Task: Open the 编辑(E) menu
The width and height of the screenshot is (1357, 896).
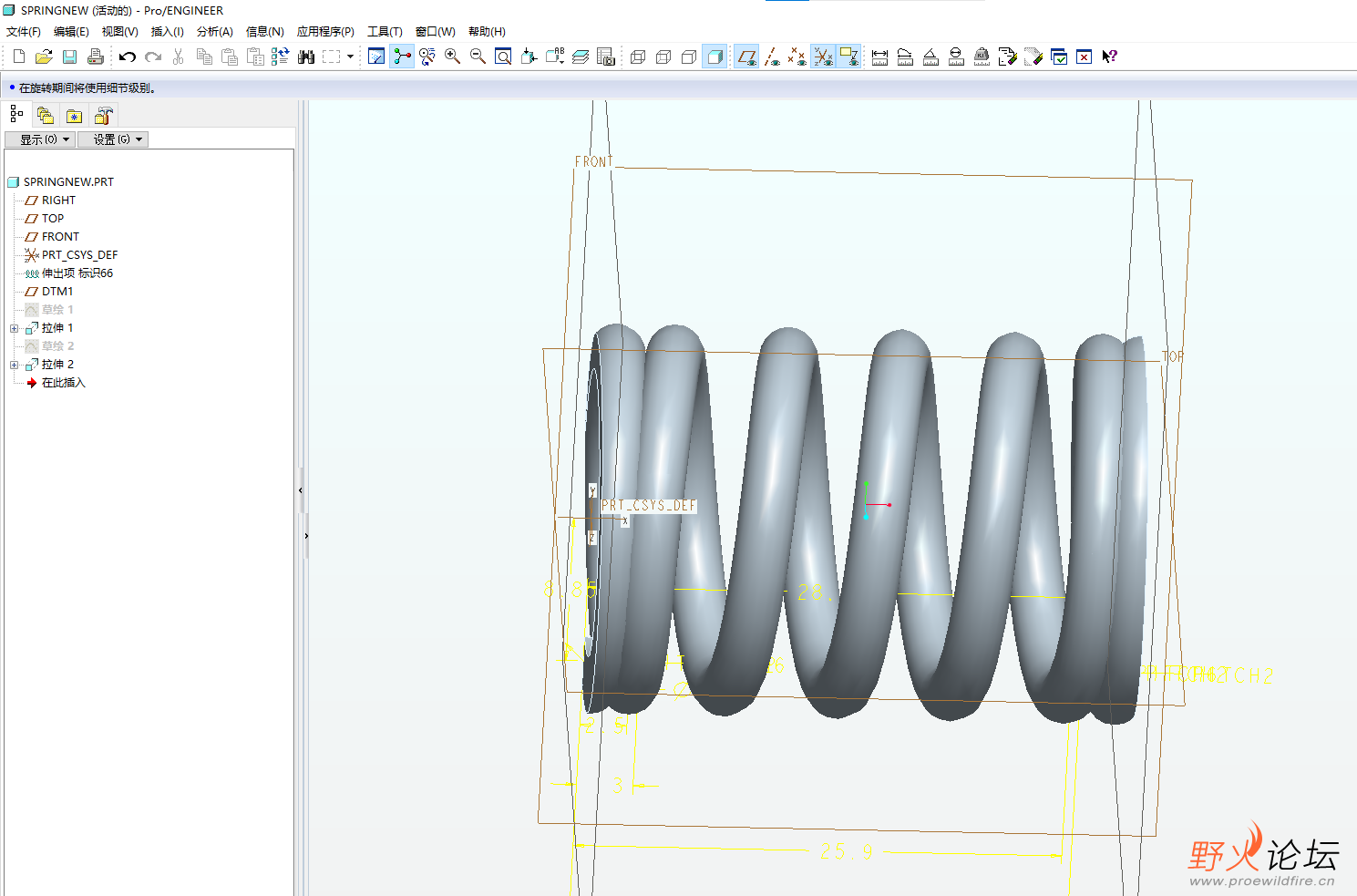Action: pos(71,32)
